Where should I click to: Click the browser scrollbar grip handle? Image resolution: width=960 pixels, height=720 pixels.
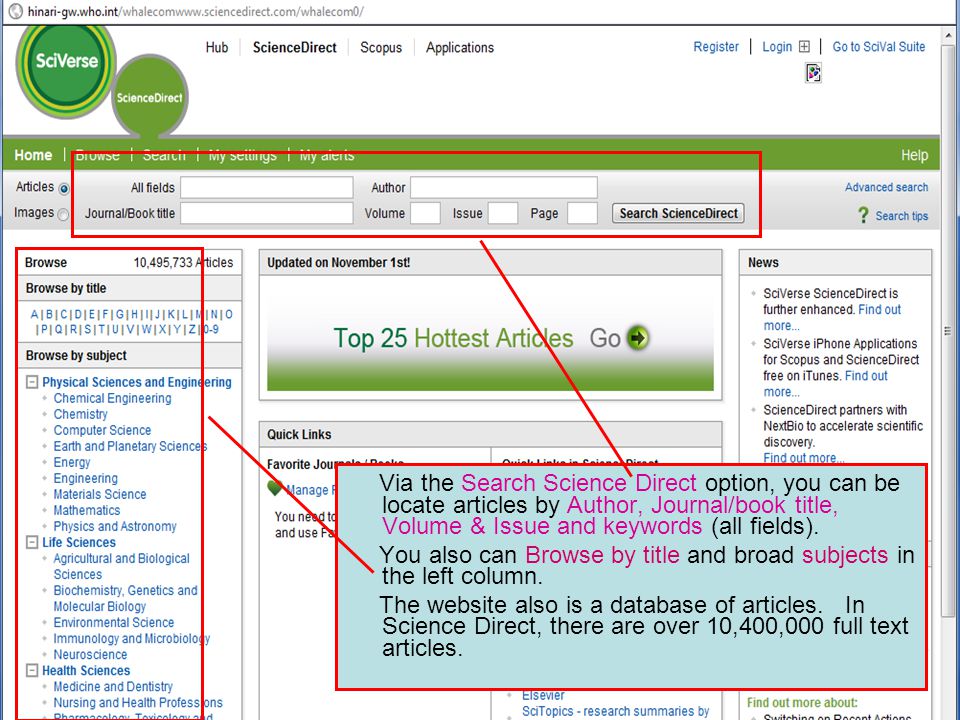point(948,331)
